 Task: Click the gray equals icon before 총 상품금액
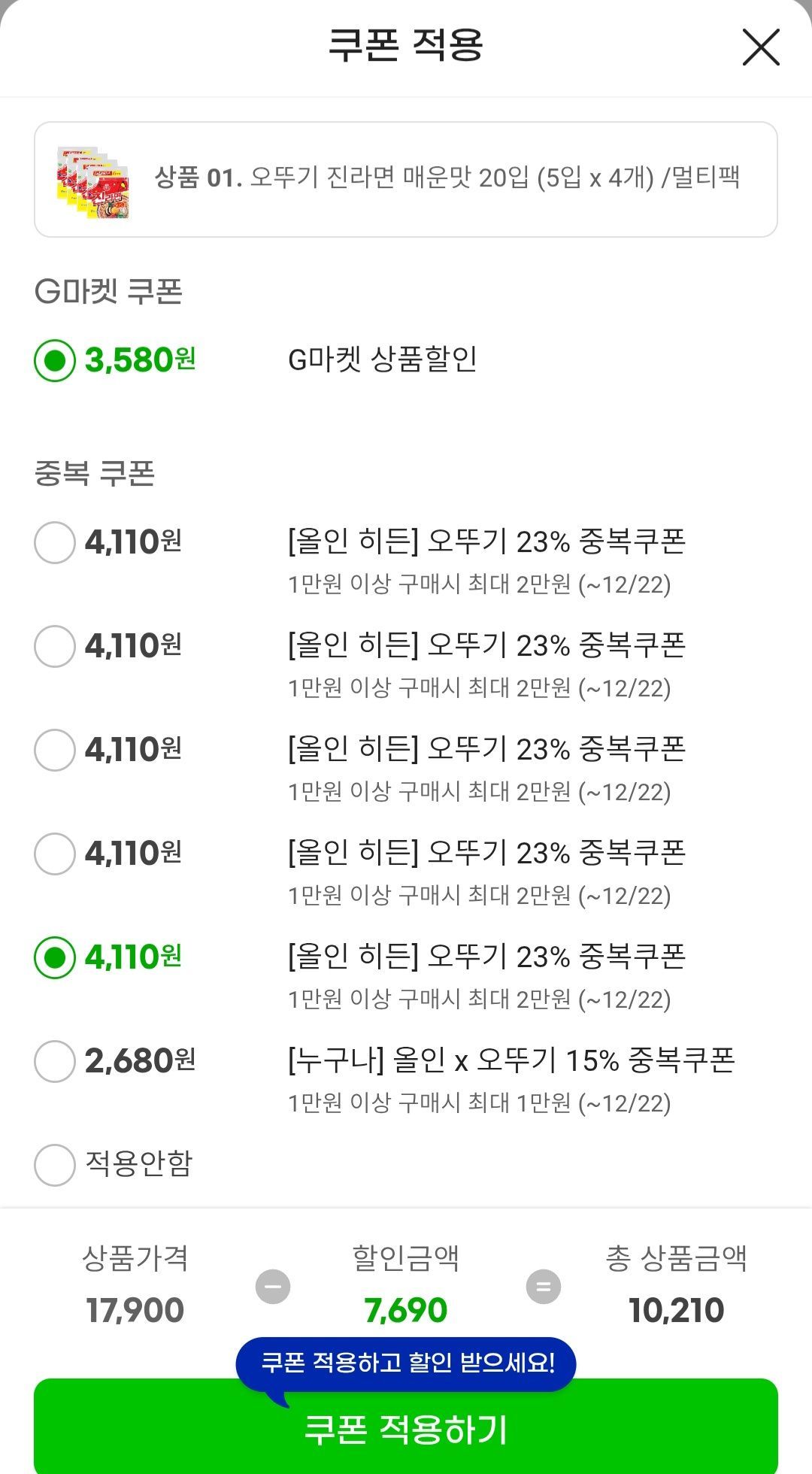pyautogui.click(x=543, y=1286)
